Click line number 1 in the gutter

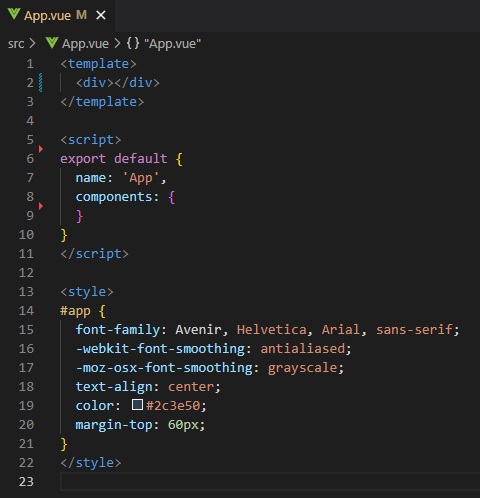(30, 64)
